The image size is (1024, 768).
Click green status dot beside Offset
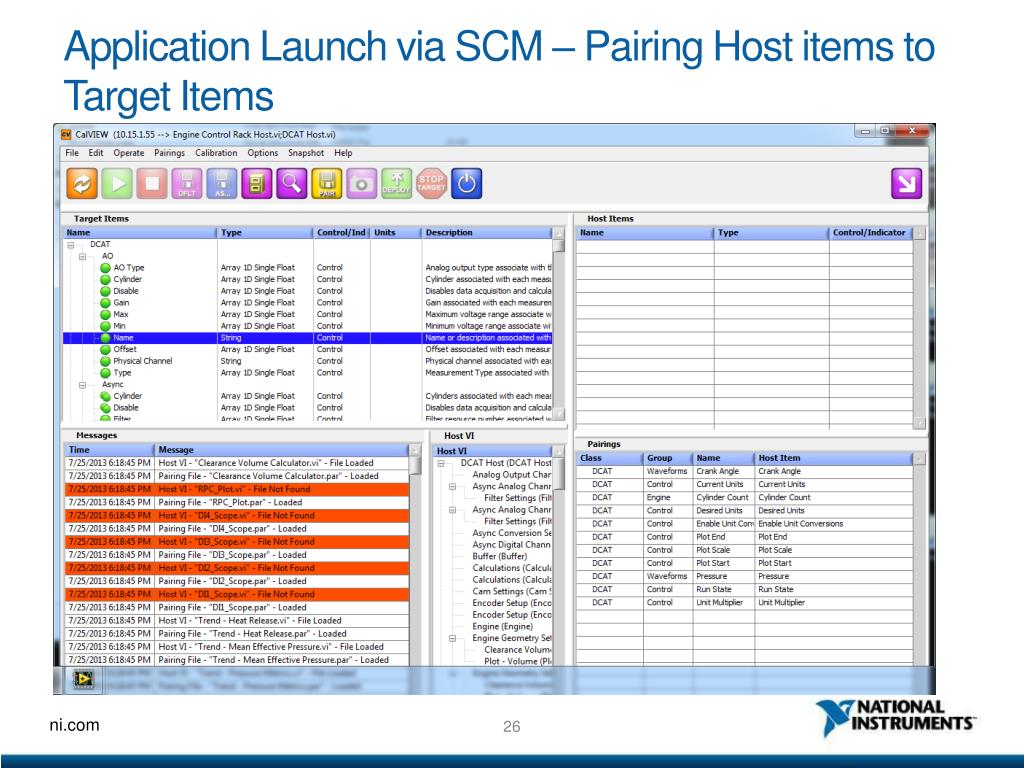point(105,349)
